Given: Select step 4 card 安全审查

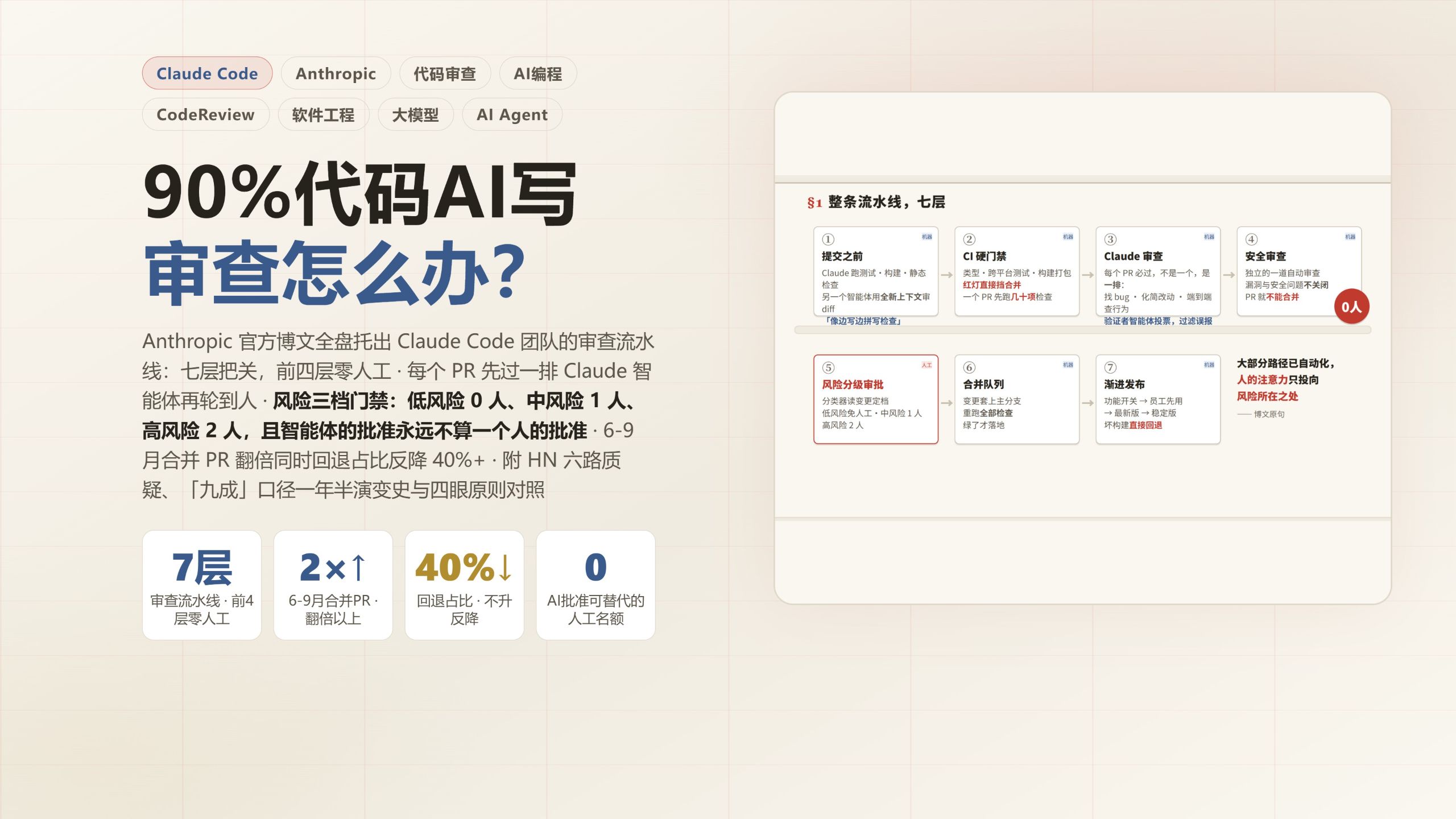Looking at the screenshot, I should tap(1299, 271).
